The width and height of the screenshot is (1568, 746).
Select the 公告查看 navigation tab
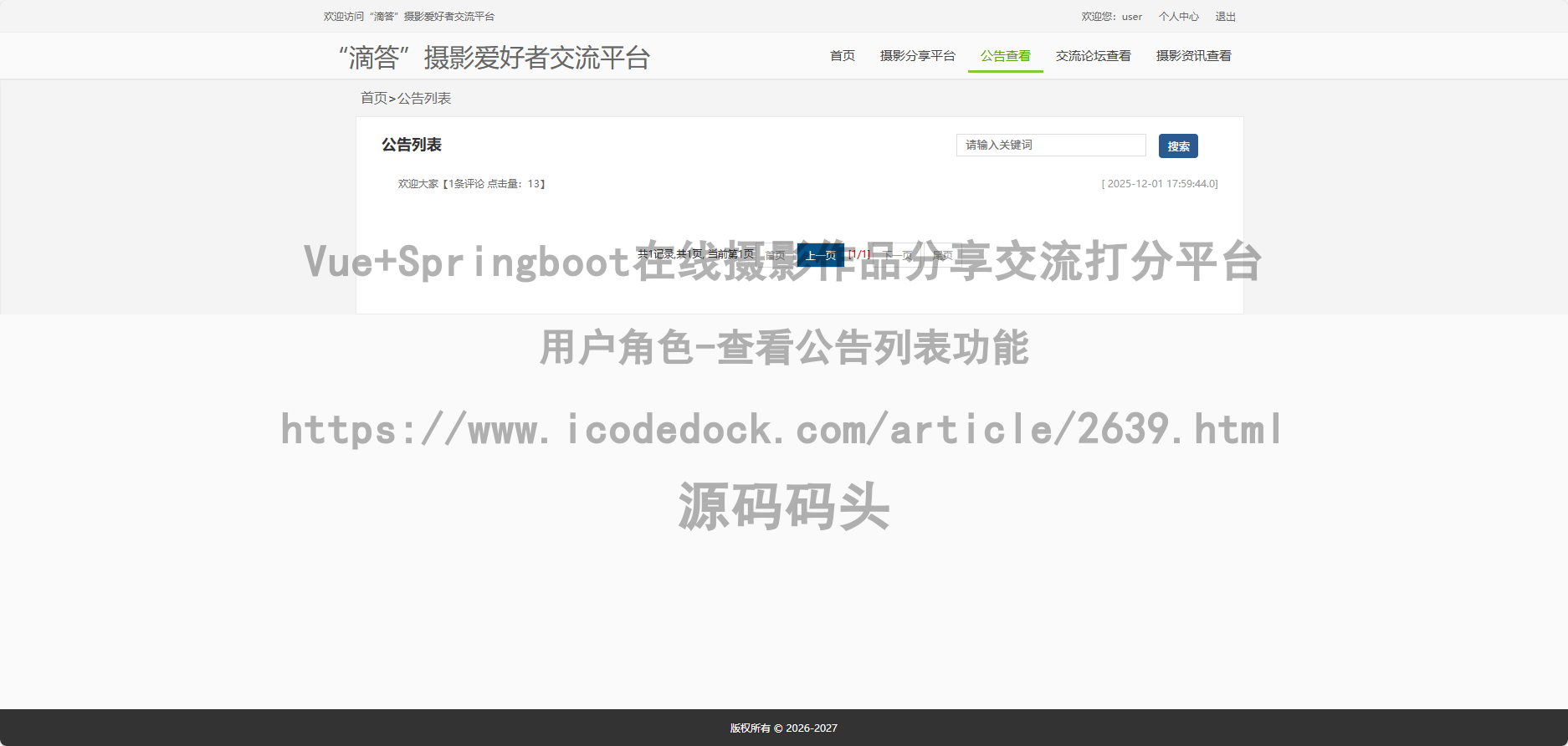1005,56
